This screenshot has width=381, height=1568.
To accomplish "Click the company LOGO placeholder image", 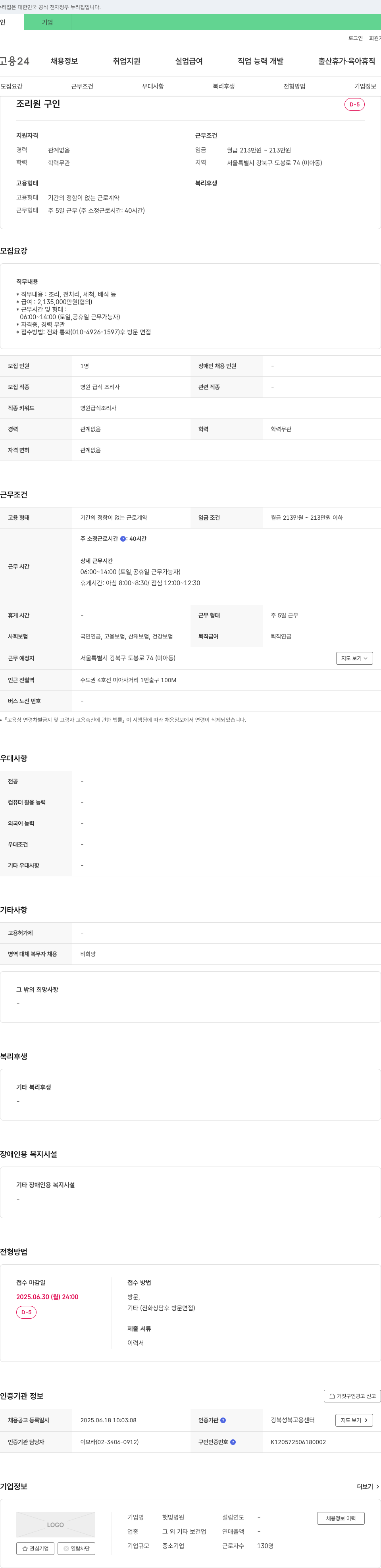I will click(56, 1525).
